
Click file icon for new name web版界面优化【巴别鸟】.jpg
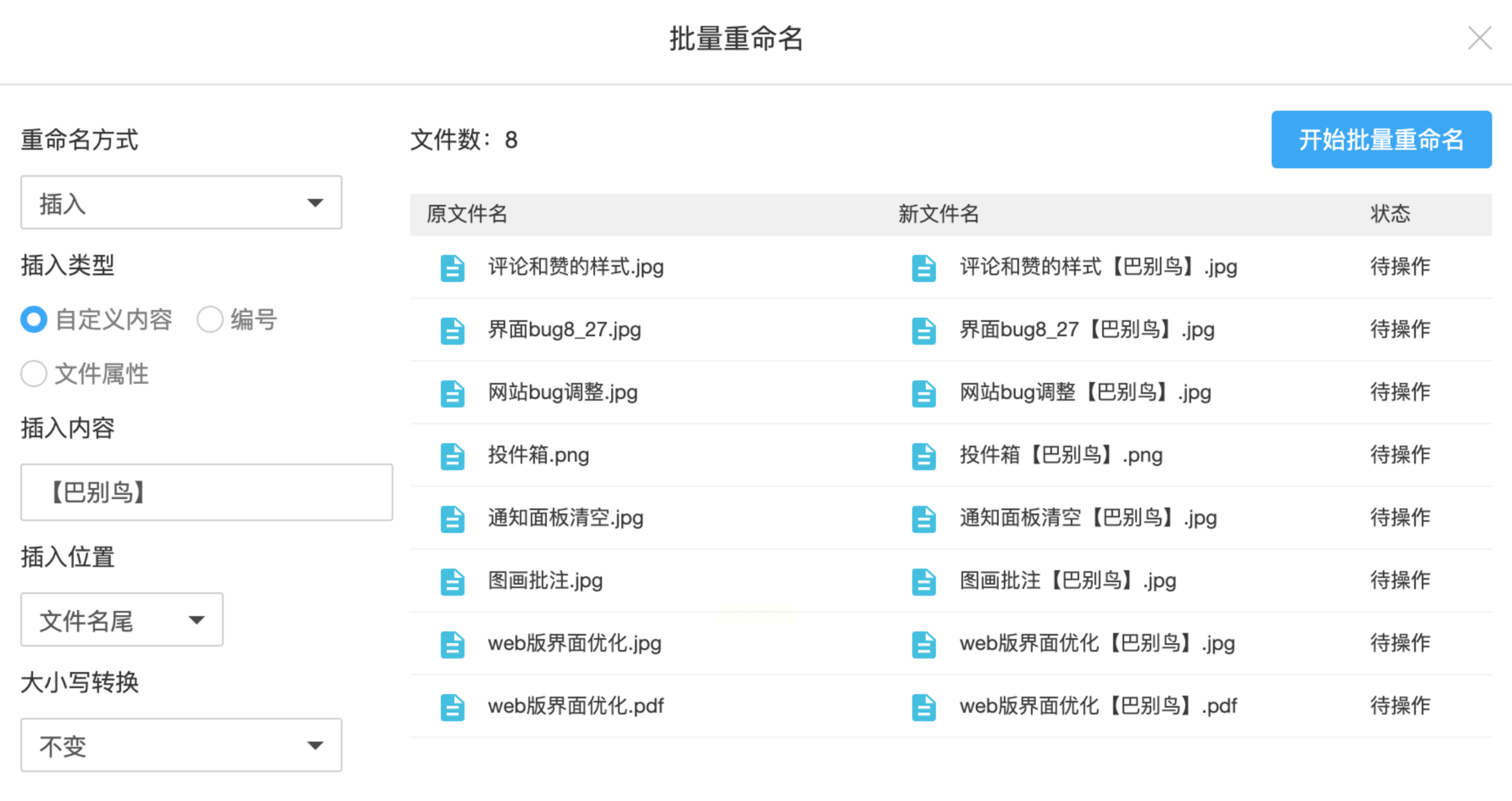coord(923,644)
